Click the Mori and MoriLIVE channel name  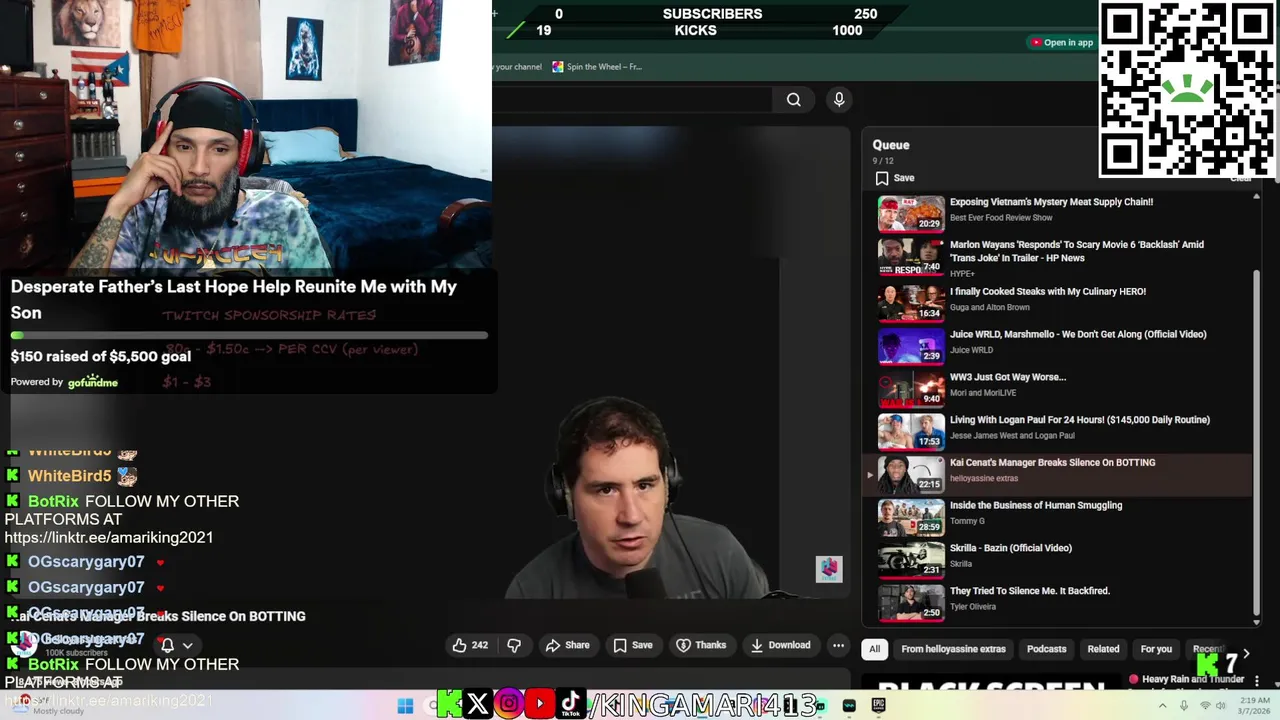pyautogui.click(x=983, y=393)
